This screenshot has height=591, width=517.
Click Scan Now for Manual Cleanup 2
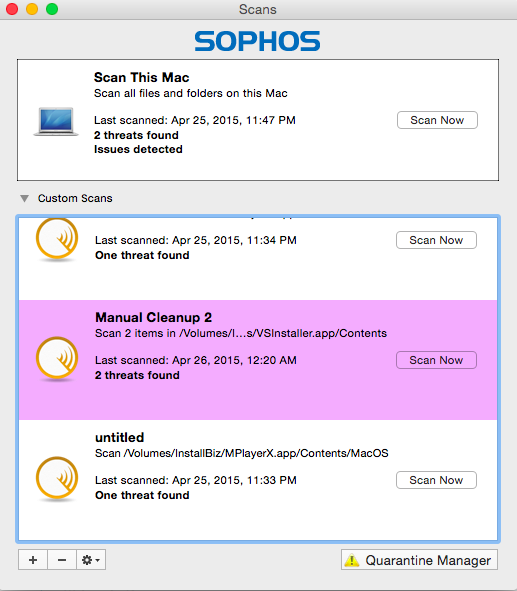pos(436,360)
